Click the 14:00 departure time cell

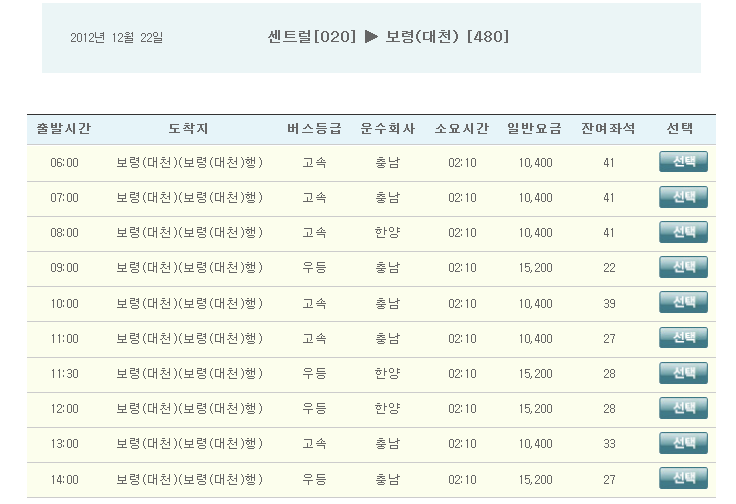[64, 480]
